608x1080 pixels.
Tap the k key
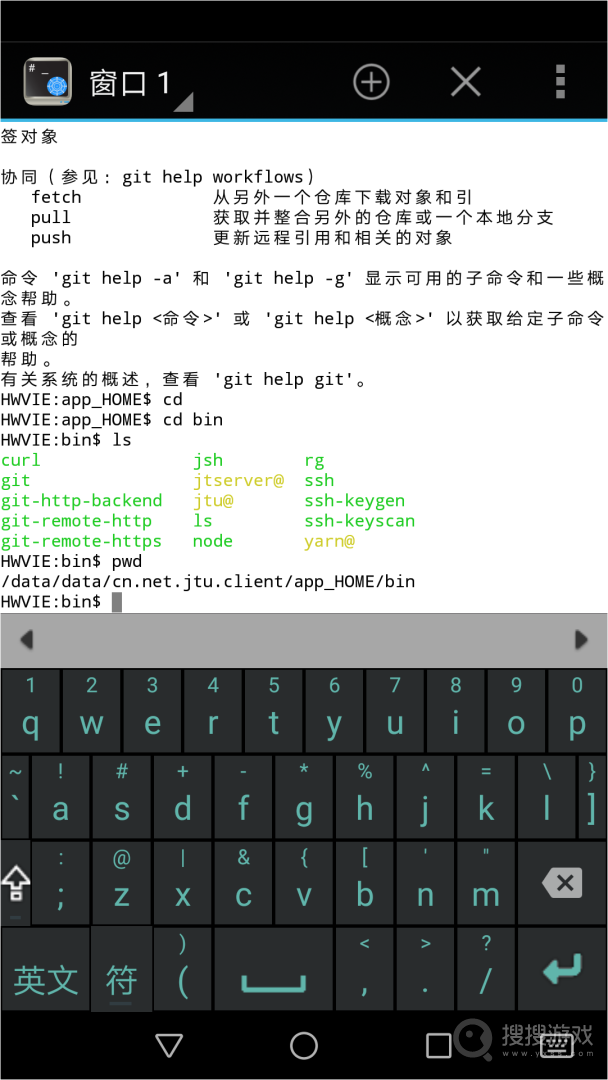486,796
